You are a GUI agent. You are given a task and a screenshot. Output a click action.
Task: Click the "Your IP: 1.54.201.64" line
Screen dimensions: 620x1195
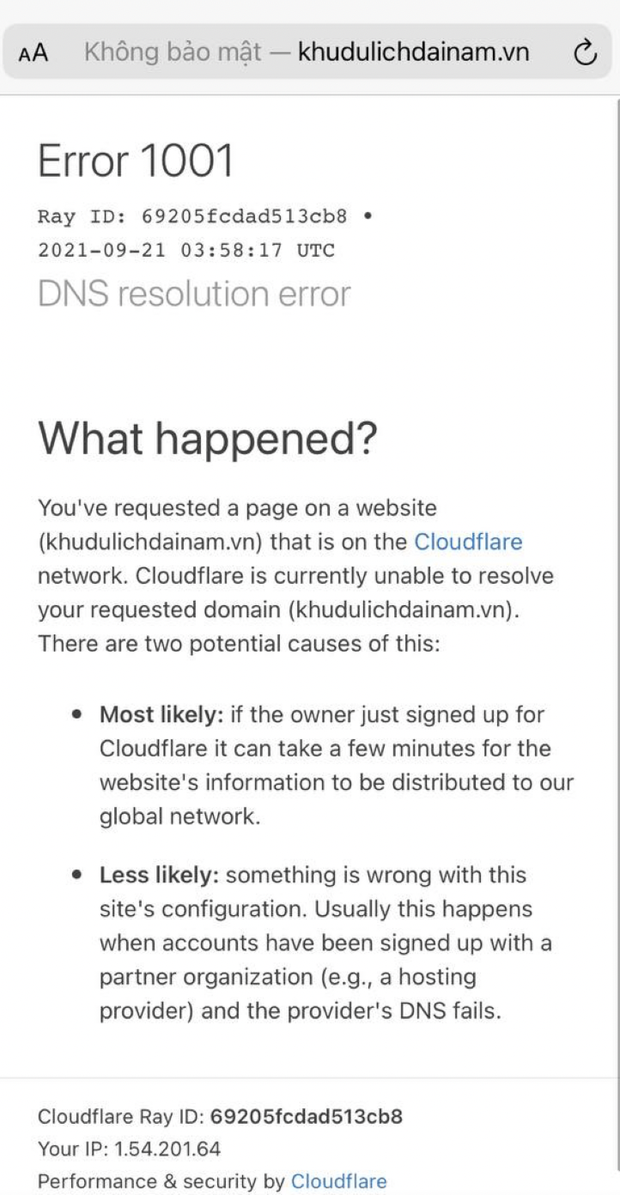(129, 1149)
